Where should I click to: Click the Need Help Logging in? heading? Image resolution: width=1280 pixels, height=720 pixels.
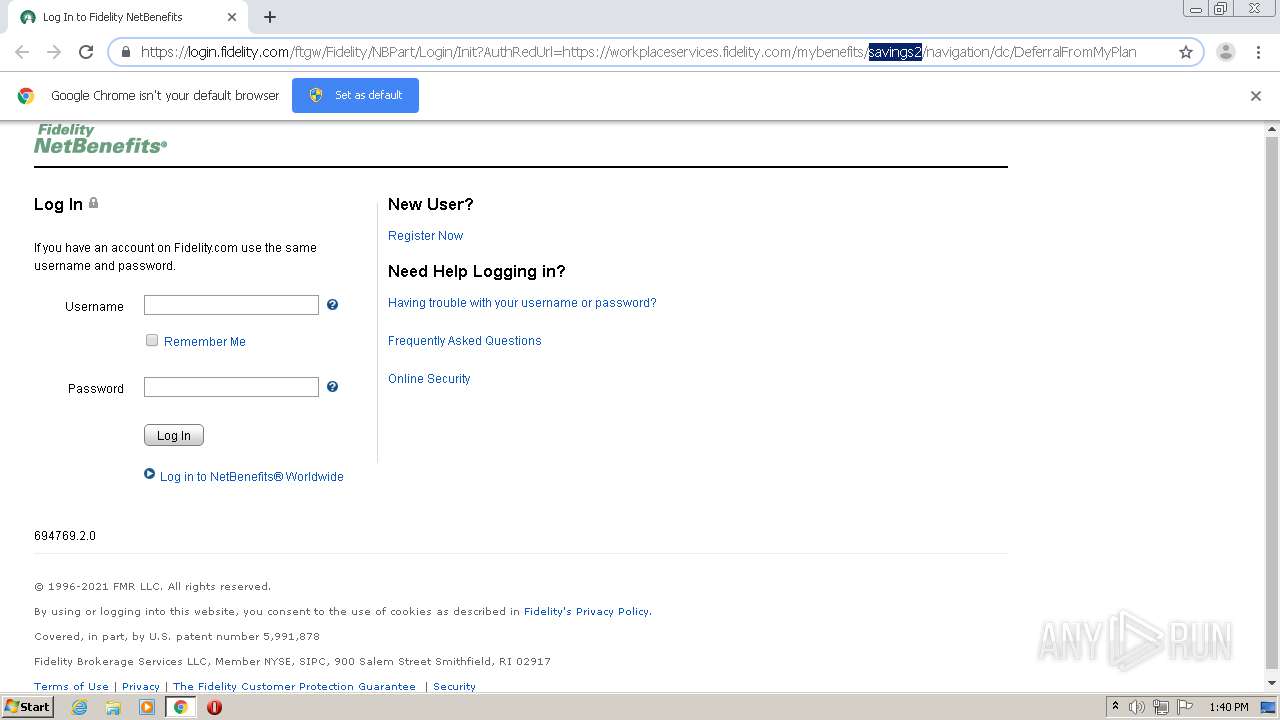[477, 271]
